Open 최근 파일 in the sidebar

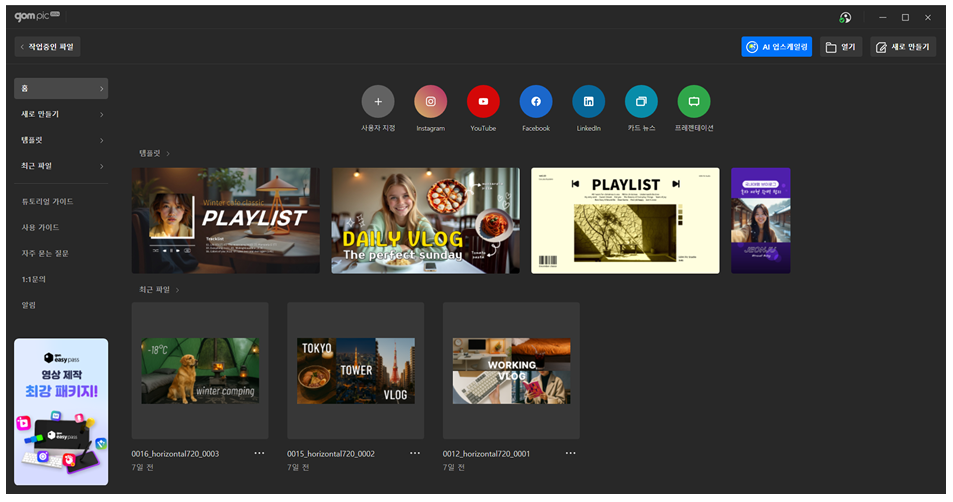click(x=61, y=166)
